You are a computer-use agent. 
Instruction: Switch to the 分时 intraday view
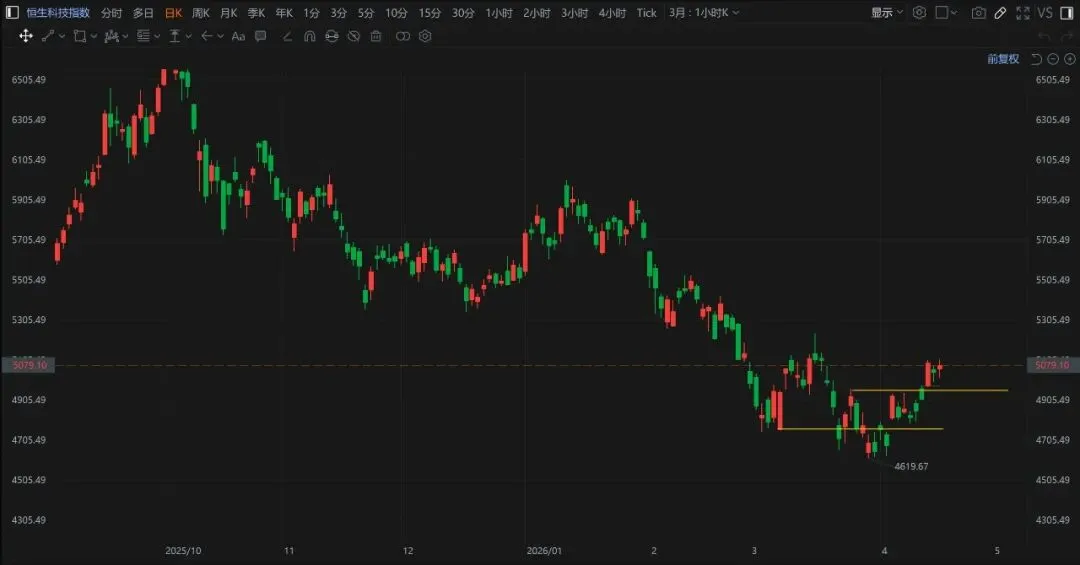111,12
